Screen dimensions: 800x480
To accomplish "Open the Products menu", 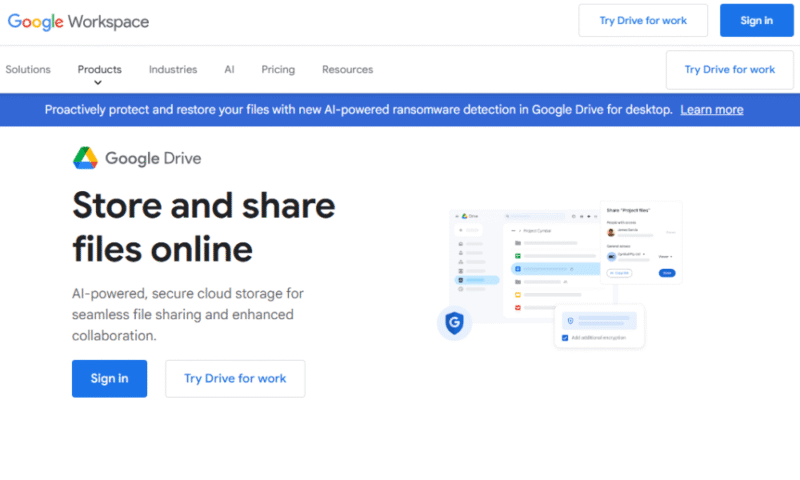I will pyautogui.click(x=99, y=69).
